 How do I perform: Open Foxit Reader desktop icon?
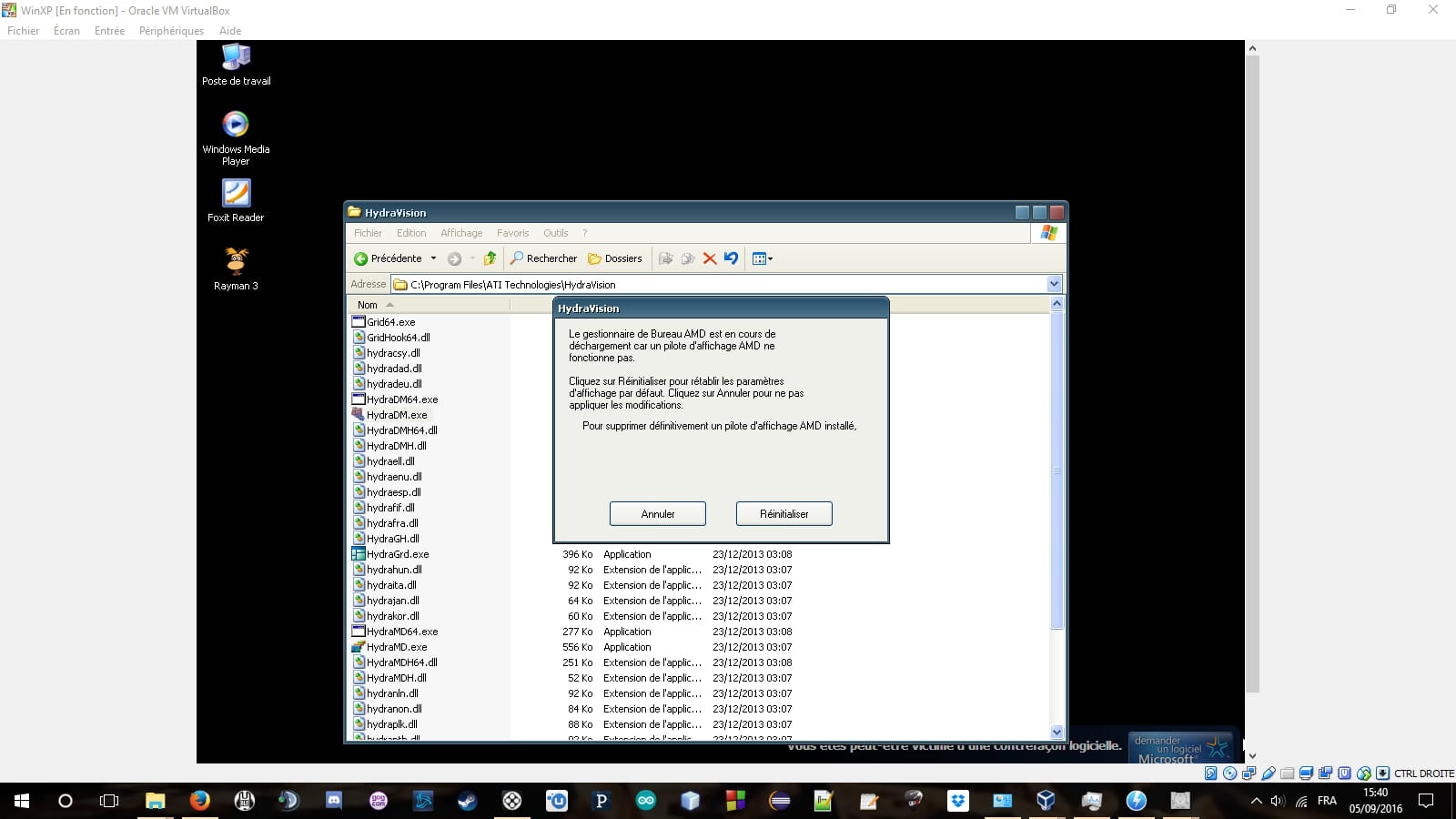pyautogui.click(x=236, y=201)
